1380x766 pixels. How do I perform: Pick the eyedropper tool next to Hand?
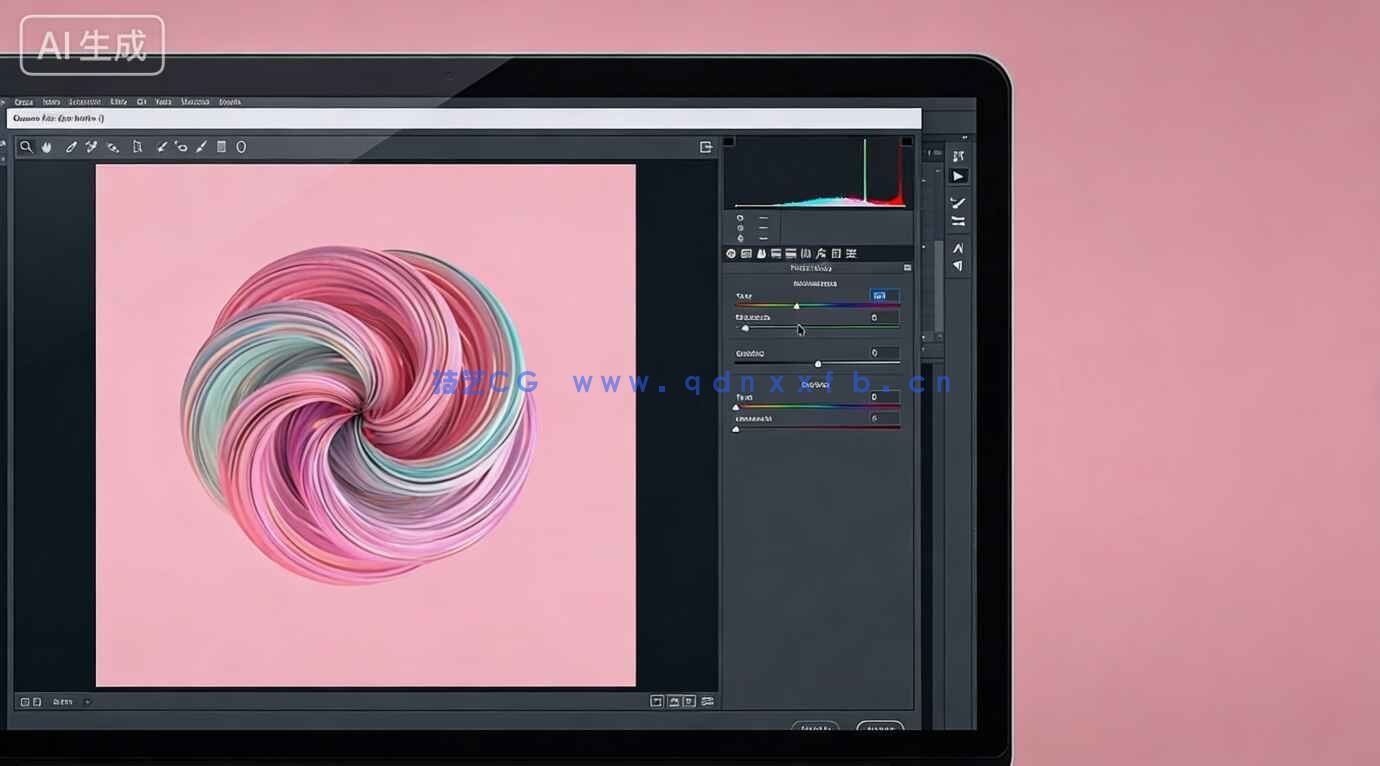(71, 147)
